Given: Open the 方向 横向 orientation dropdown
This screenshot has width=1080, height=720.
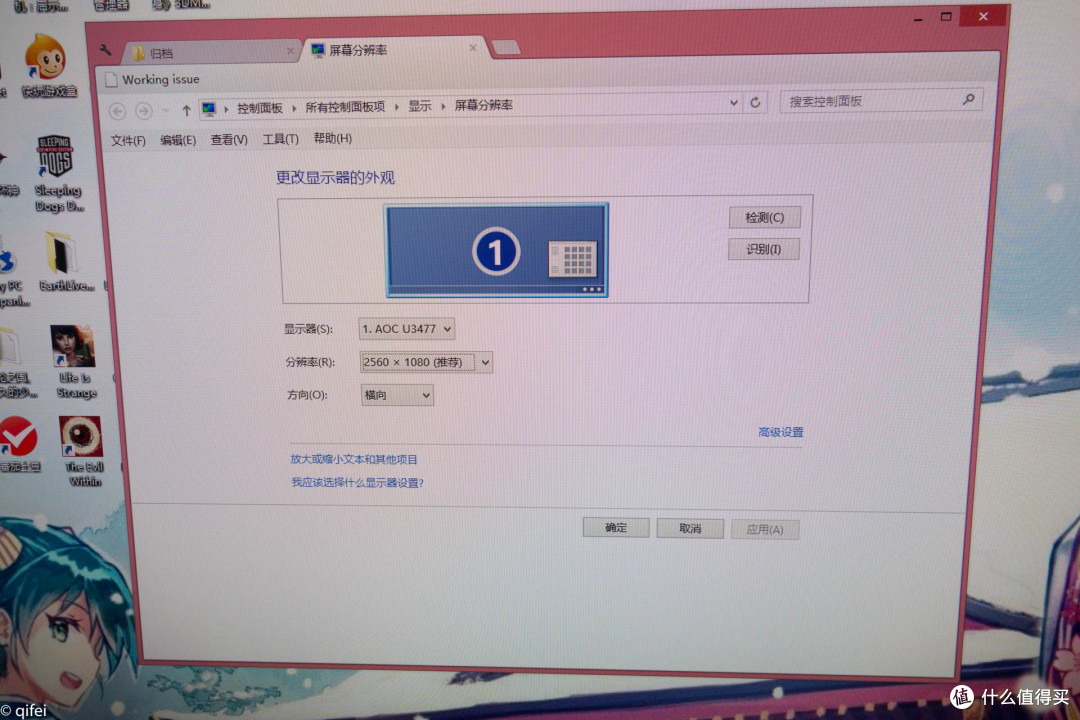Looking at the screenshot, I should coord(397,395).
